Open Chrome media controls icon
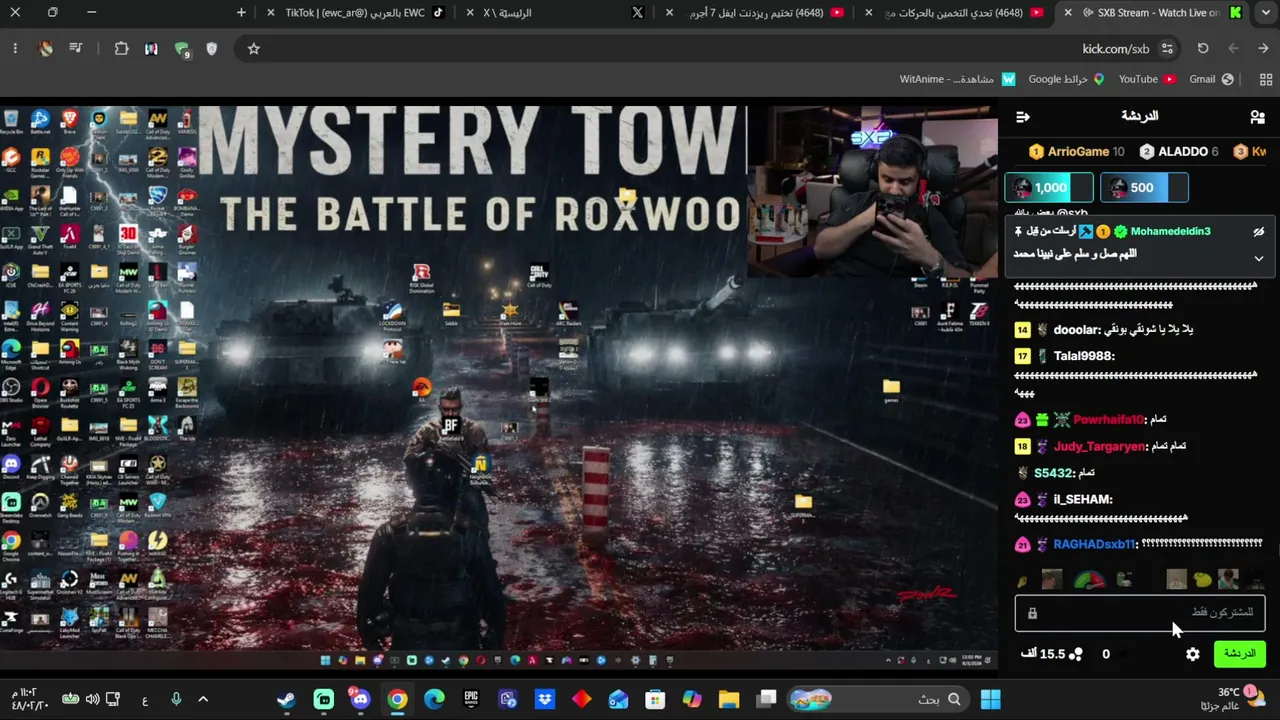The height and width of the screenshot is (720, 1280). (76, 48)
